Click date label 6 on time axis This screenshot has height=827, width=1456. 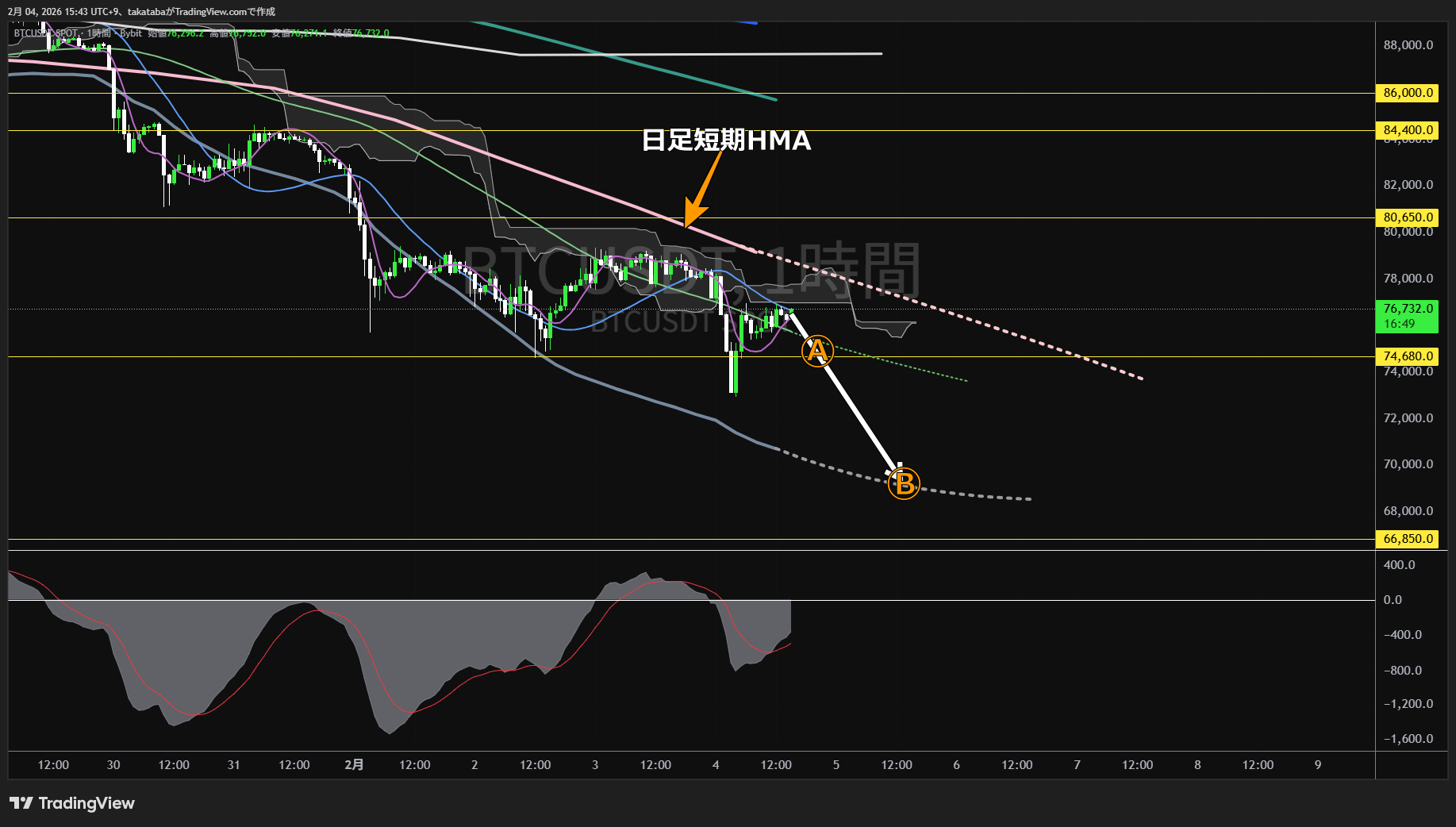point(956,765)
